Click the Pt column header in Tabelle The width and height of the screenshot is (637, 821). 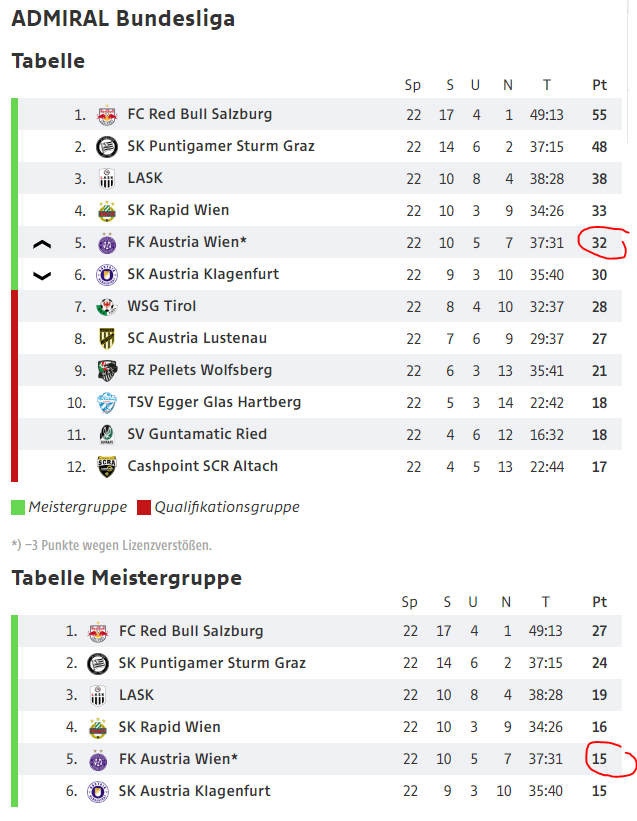(599, 85)
